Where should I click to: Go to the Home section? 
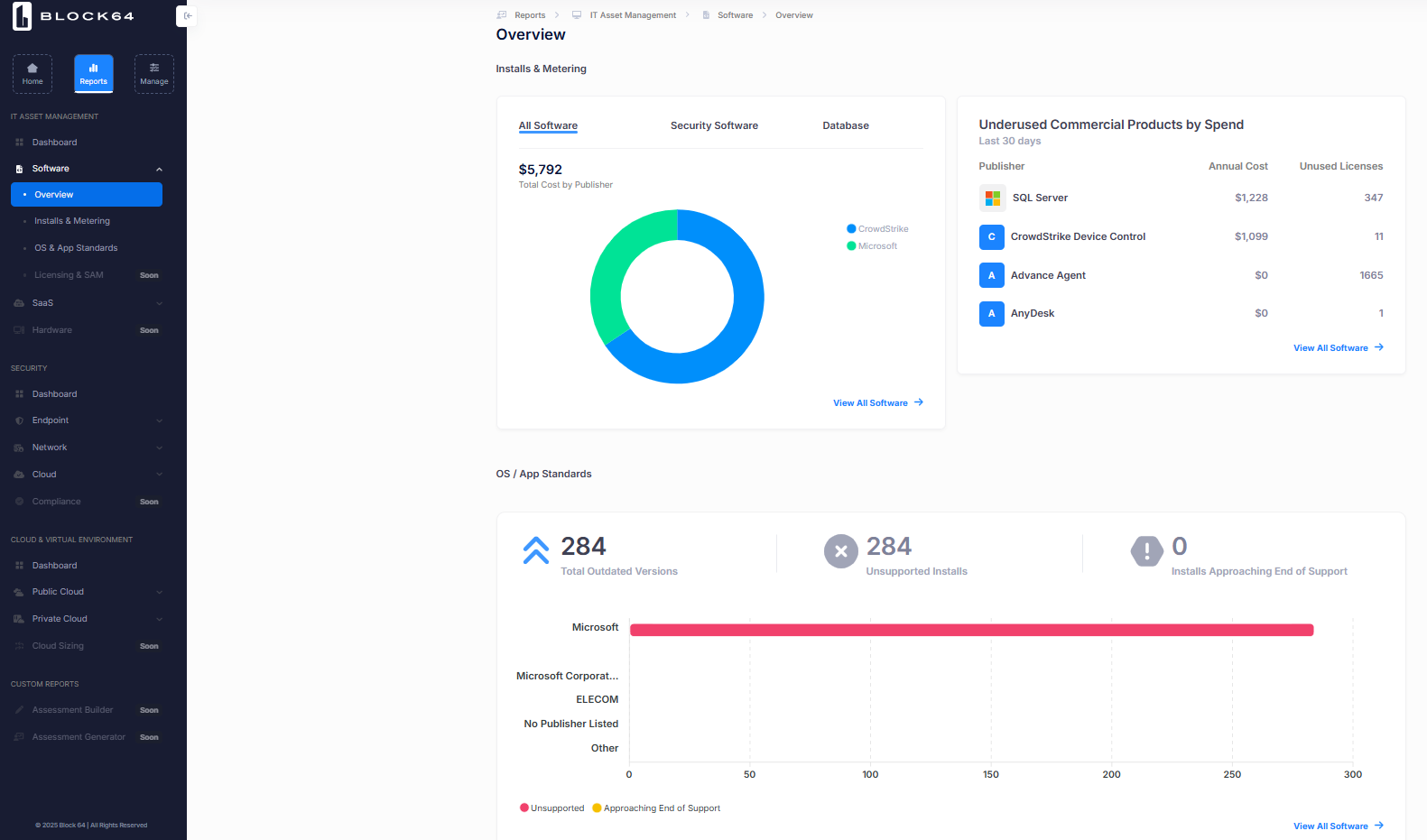click(32, 74)
